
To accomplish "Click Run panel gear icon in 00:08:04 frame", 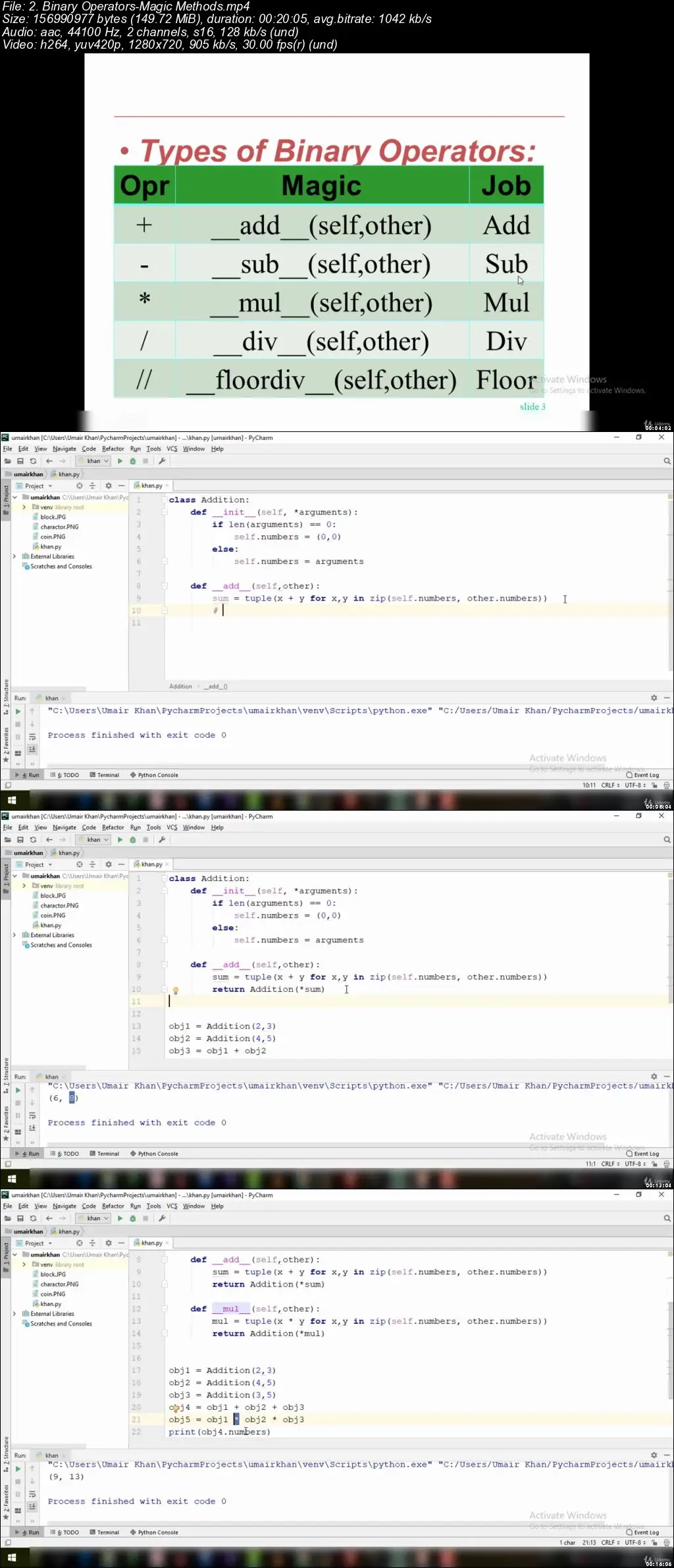I will click(x=654, y=697).
